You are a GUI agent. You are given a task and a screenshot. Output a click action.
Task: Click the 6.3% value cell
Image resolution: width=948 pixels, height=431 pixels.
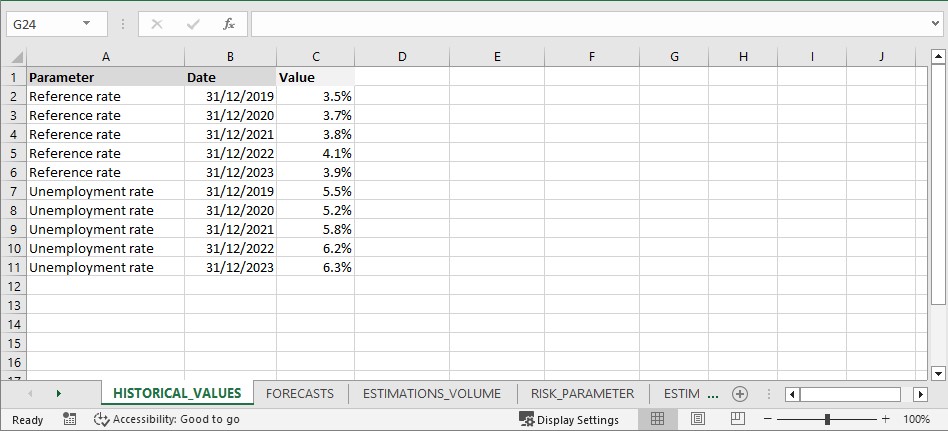tap(316, 267)
